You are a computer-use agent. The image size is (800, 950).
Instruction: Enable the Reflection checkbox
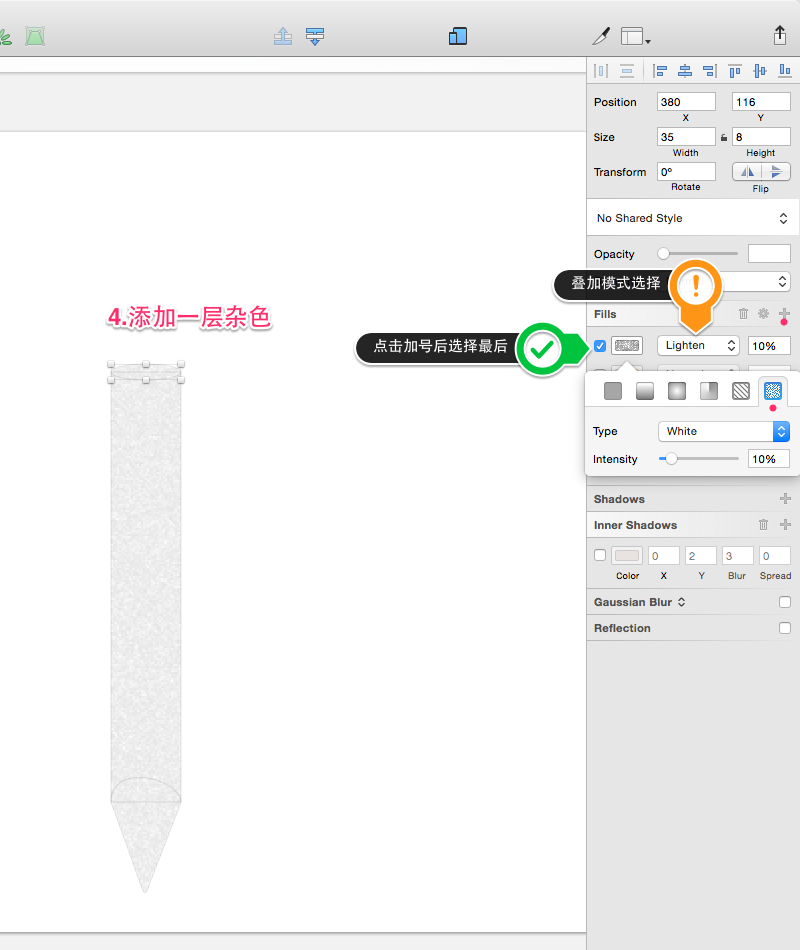(785, 628)
